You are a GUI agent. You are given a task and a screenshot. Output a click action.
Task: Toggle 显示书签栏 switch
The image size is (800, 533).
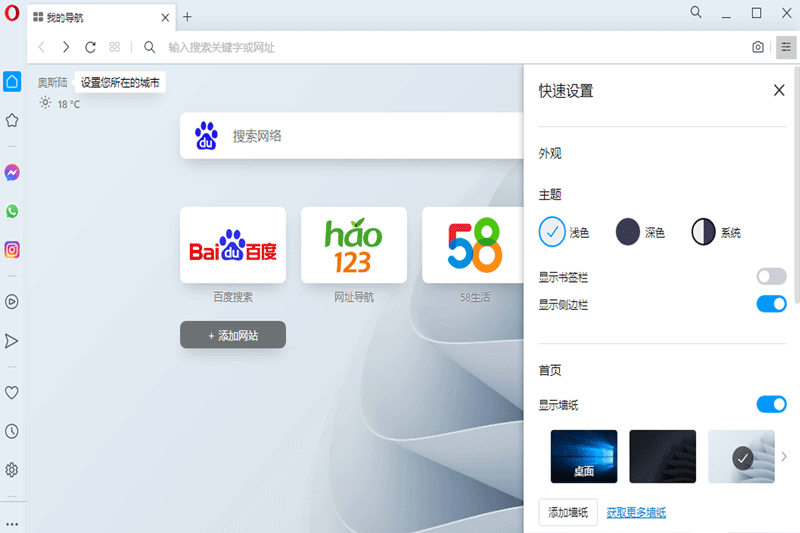[x=771, y=276]
